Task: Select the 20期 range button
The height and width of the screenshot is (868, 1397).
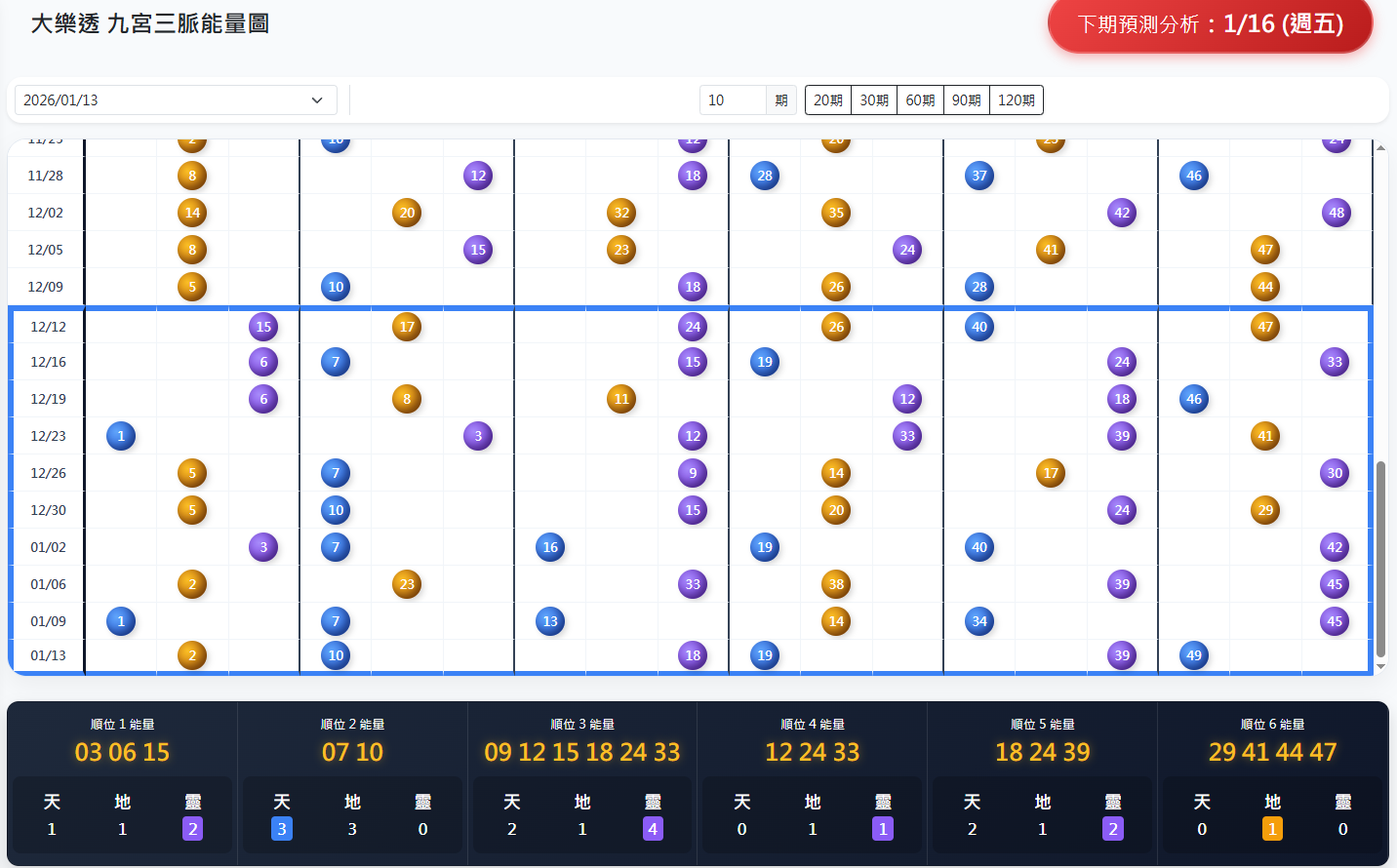Action: 827,100
